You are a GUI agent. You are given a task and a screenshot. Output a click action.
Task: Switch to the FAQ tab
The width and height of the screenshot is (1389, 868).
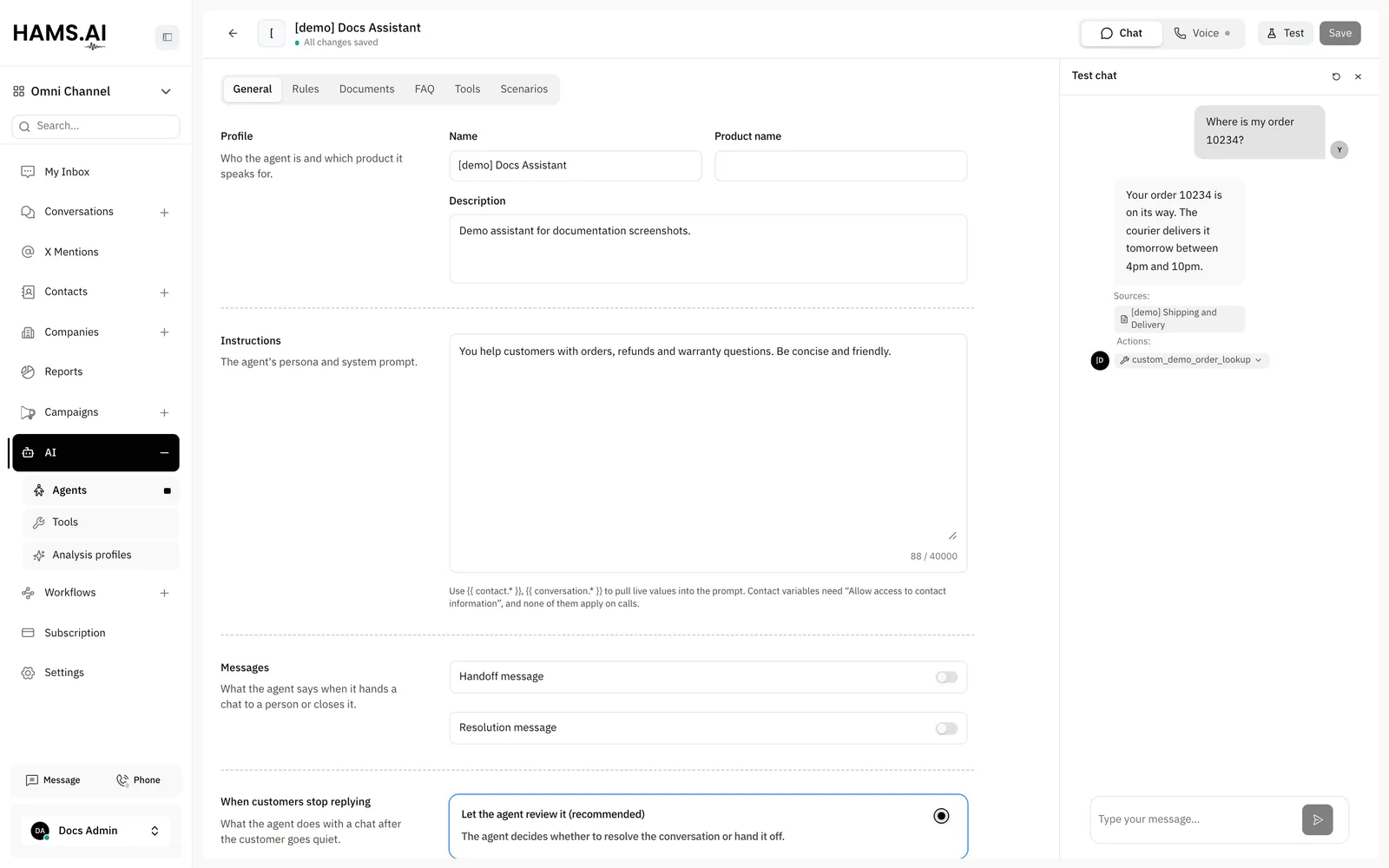[x=425, y=89]
